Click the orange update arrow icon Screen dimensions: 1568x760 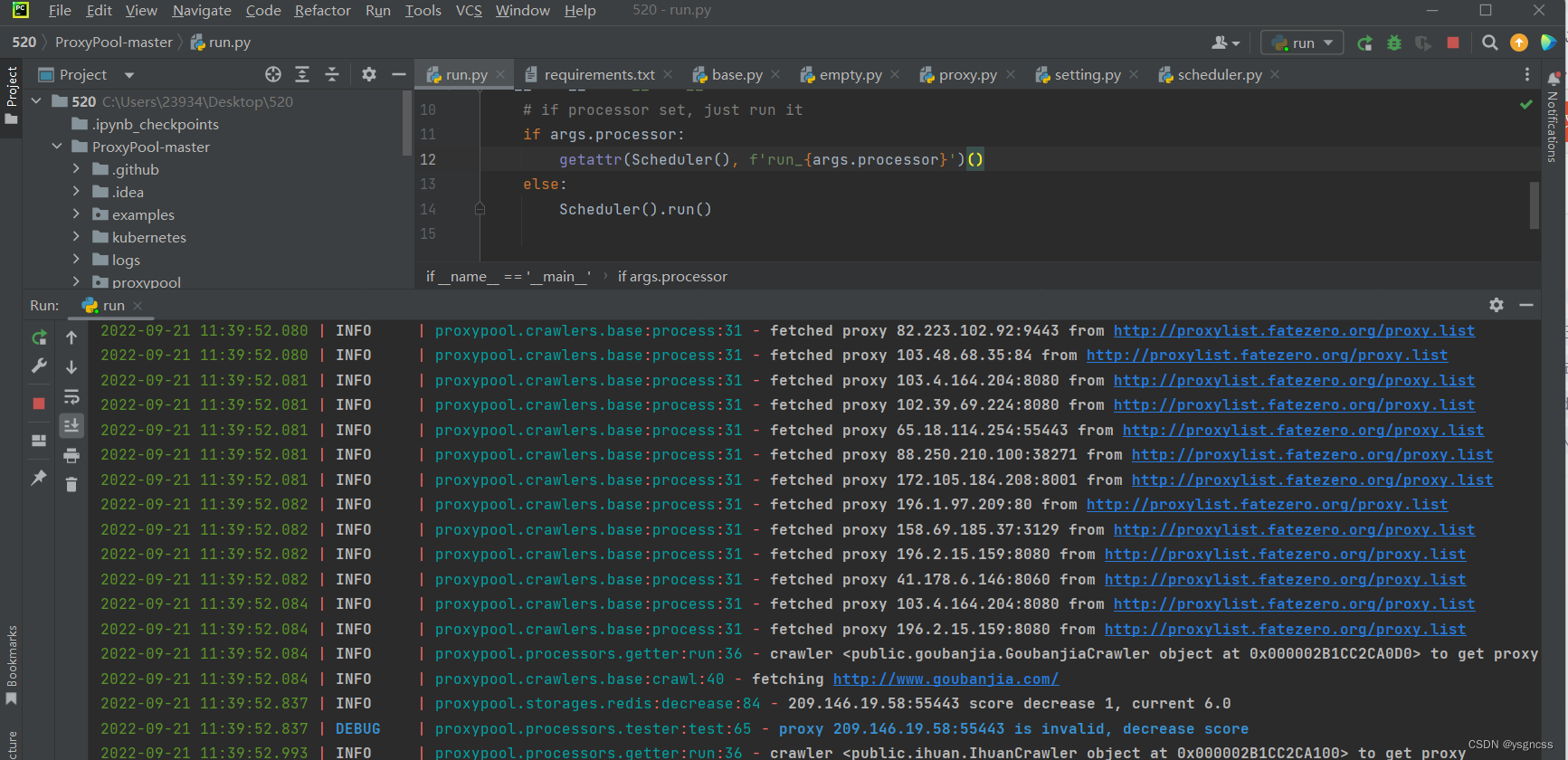1519,43
